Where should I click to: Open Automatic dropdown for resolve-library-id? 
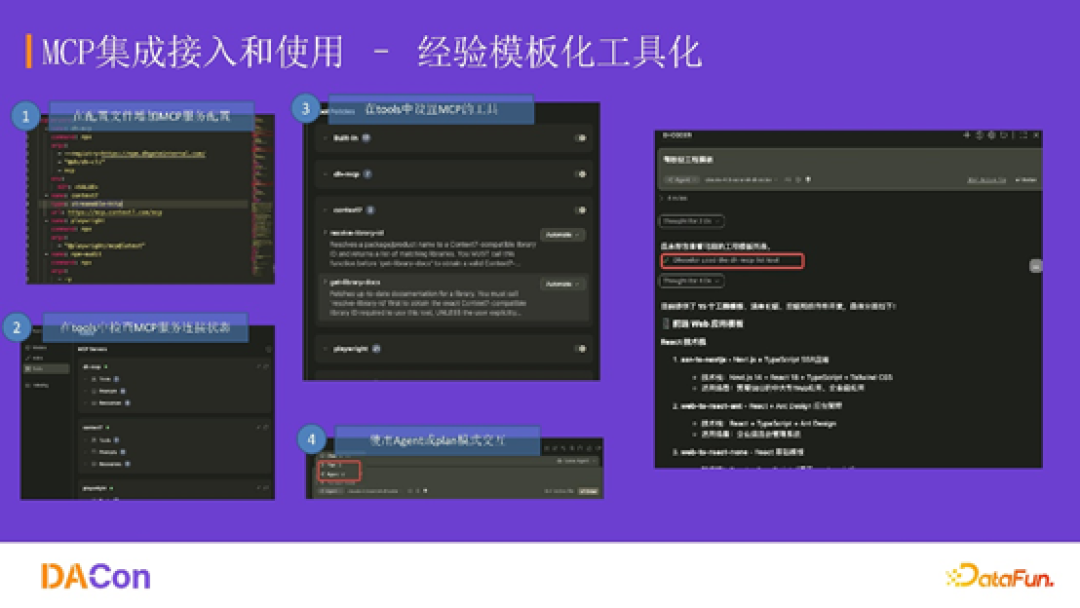(x=562, y=235)
